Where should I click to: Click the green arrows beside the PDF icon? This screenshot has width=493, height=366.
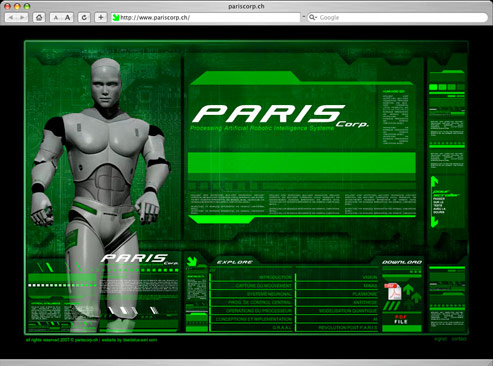(412, 294)
